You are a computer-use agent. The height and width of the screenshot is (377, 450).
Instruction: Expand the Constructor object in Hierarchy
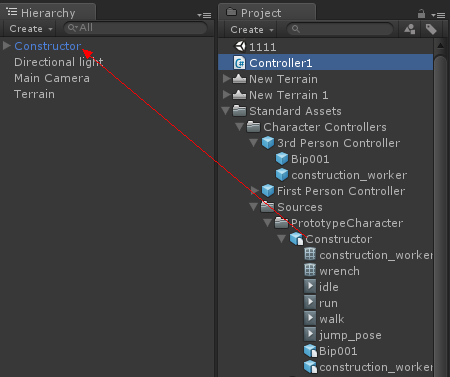(x=7, y=45)
